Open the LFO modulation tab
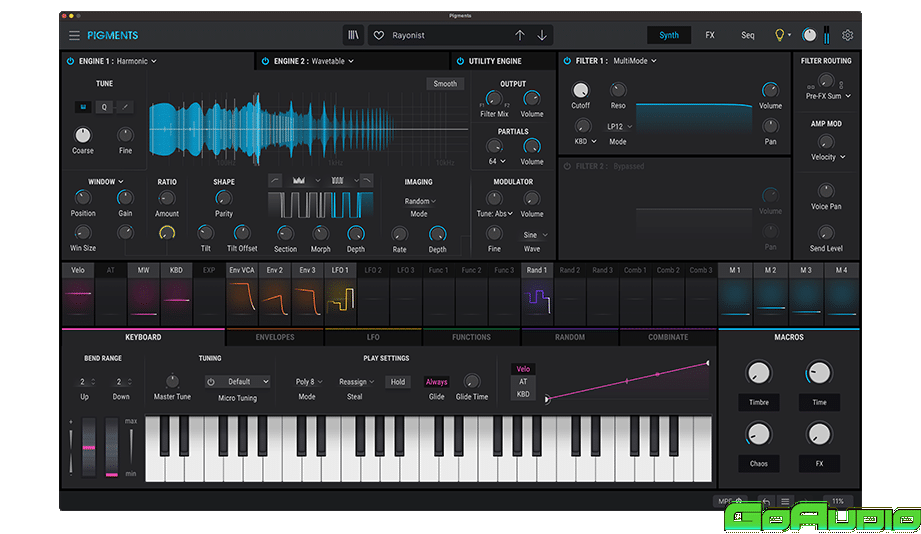The height and width of the screenshot is (534, 921). tap(373, 337)
